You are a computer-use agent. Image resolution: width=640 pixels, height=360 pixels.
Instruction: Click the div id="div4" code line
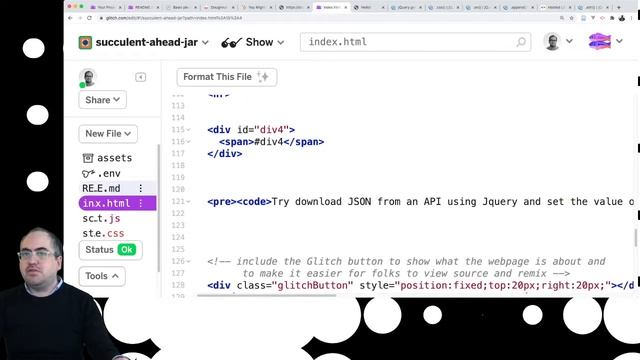pyautogui.click(x=251, y=130)
